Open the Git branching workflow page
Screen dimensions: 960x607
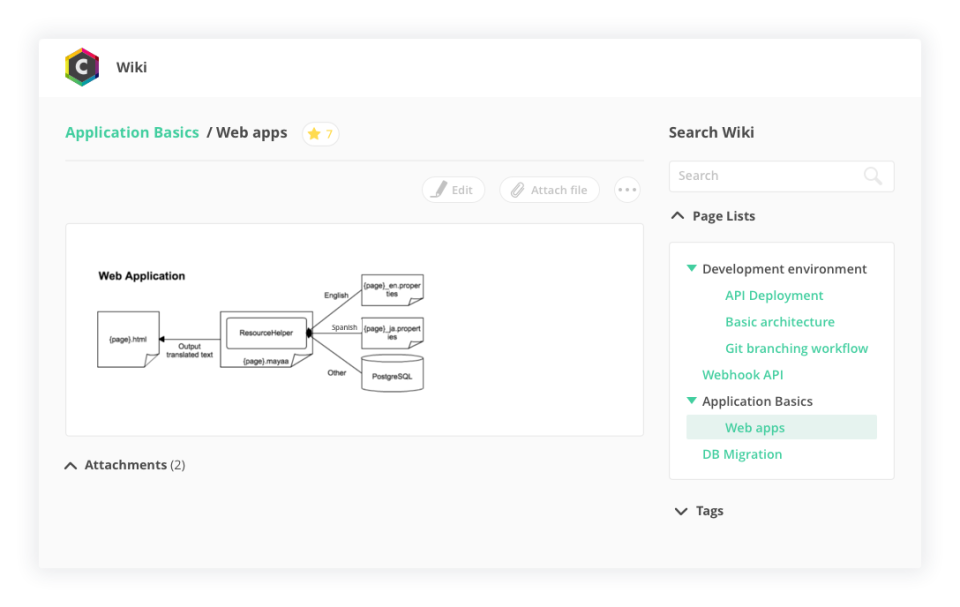pyautogui.click(x=796, y=348)
